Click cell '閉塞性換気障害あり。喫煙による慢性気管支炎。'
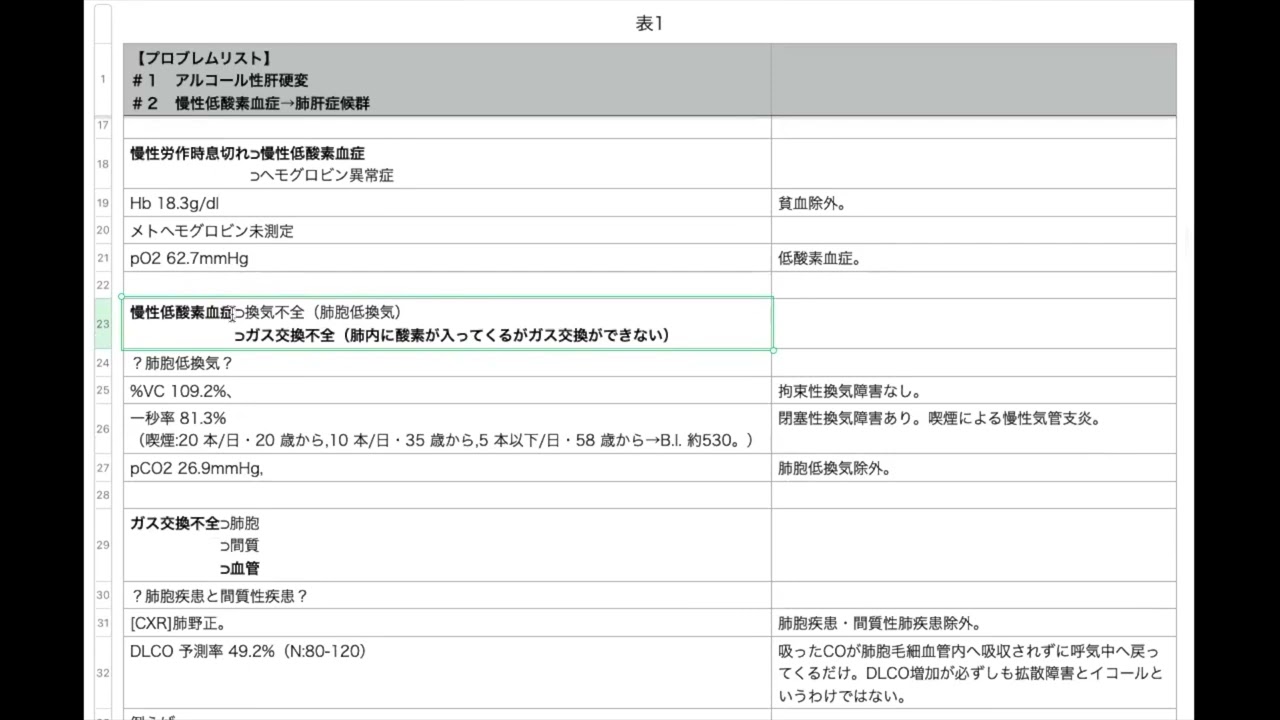Screen dimensions: 1280x720 973,429
